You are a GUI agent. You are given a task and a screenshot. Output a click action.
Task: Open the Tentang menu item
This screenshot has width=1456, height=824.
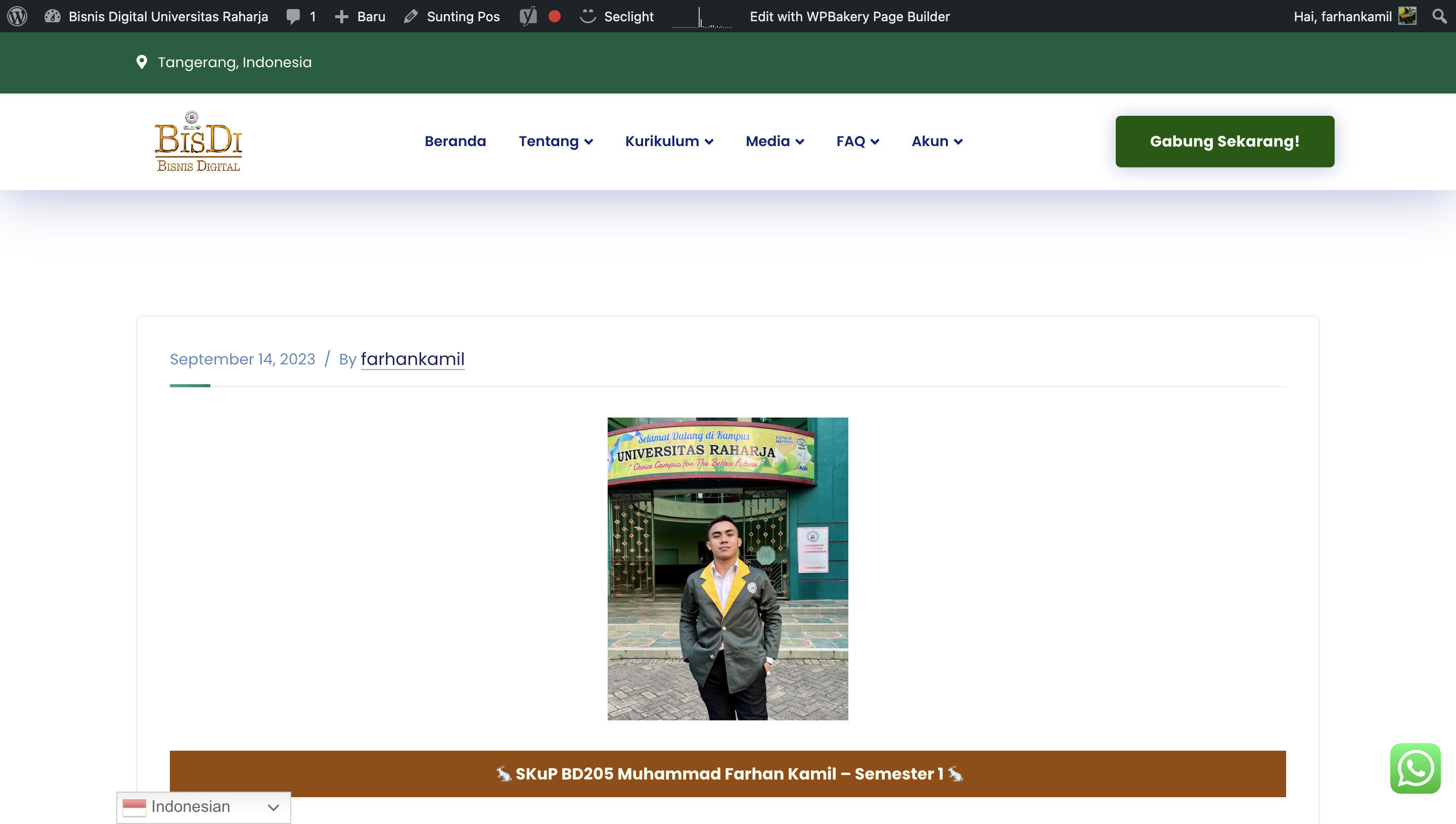(549, 141)
